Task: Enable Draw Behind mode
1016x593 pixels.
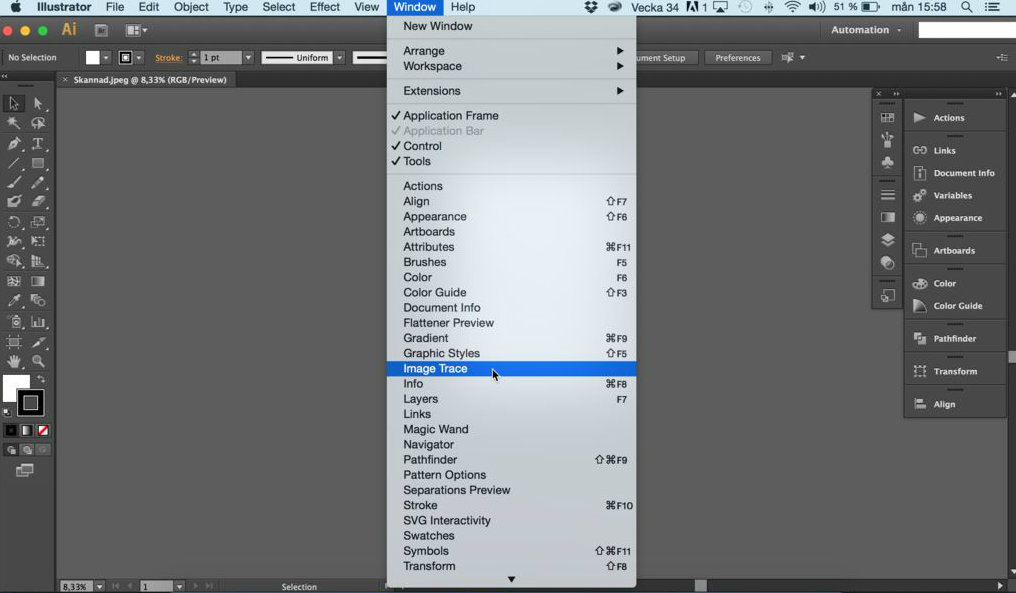Action: (27, 450)
